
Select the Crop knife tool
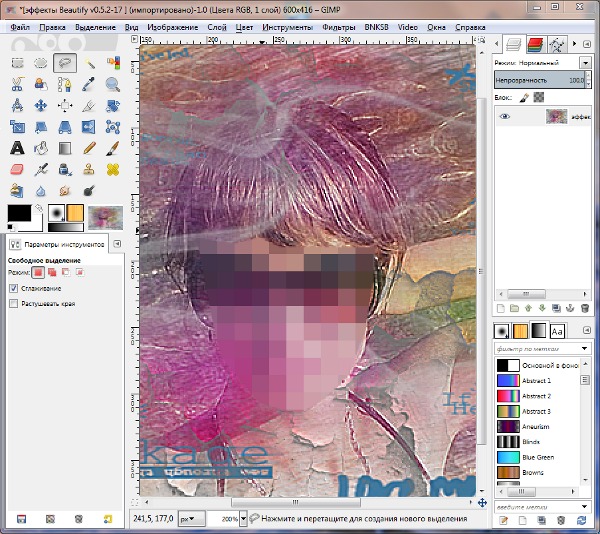(89, 105)
